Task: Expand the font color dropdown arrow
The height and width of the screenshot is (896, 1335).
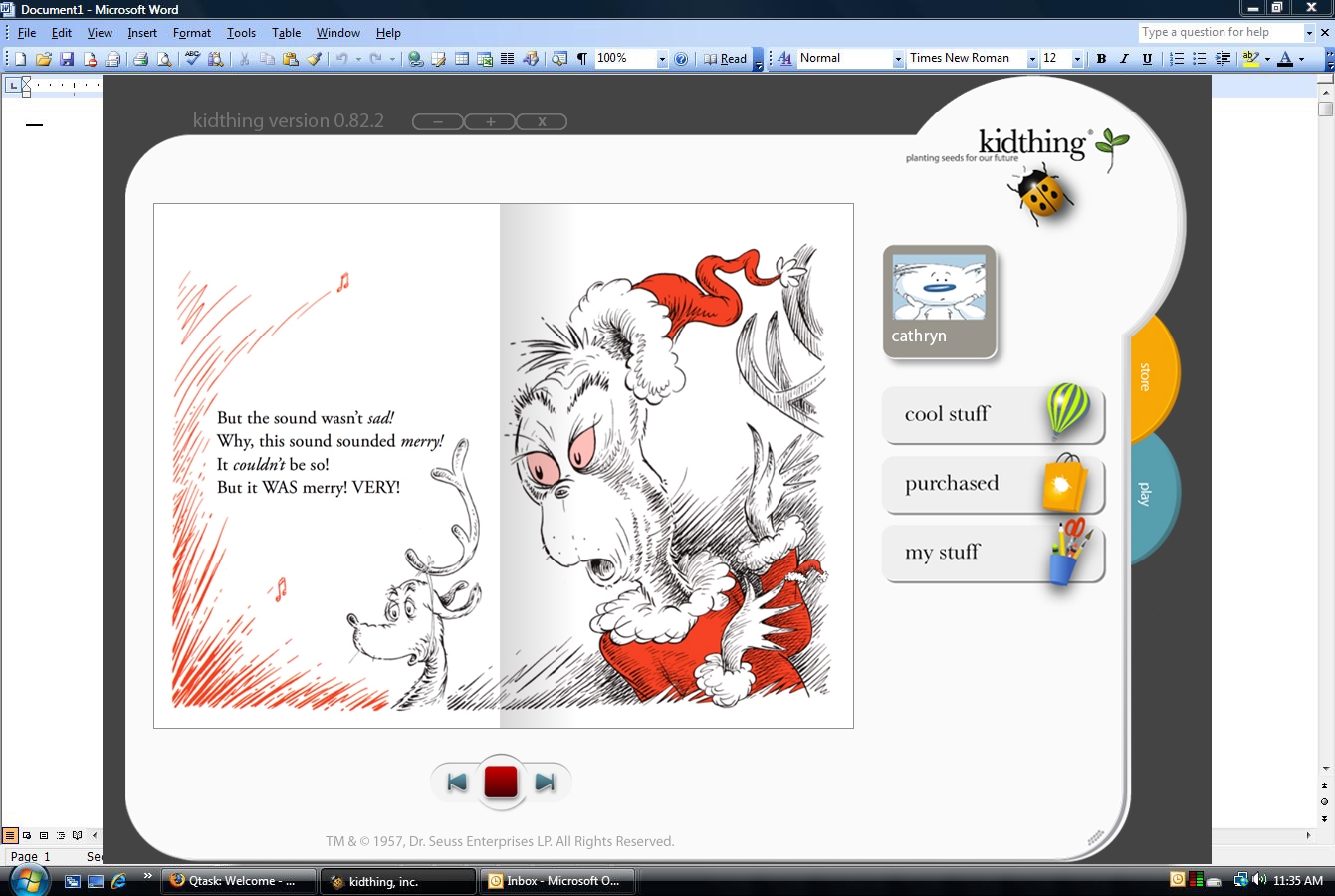Action: [1301, 59]
